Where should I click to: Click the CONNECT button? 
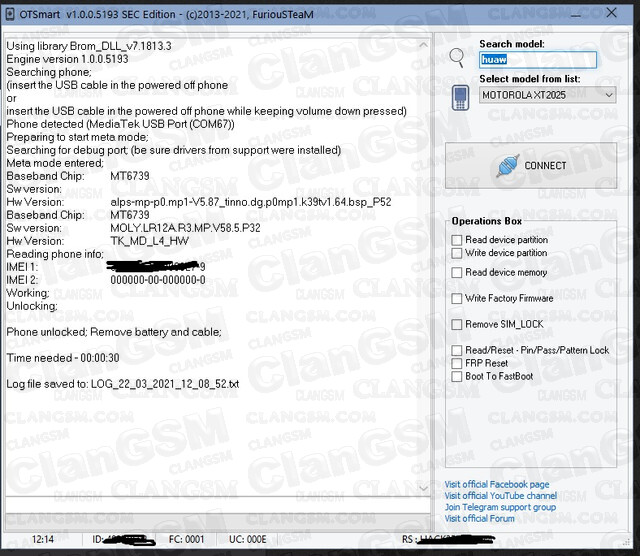point(531,165)
